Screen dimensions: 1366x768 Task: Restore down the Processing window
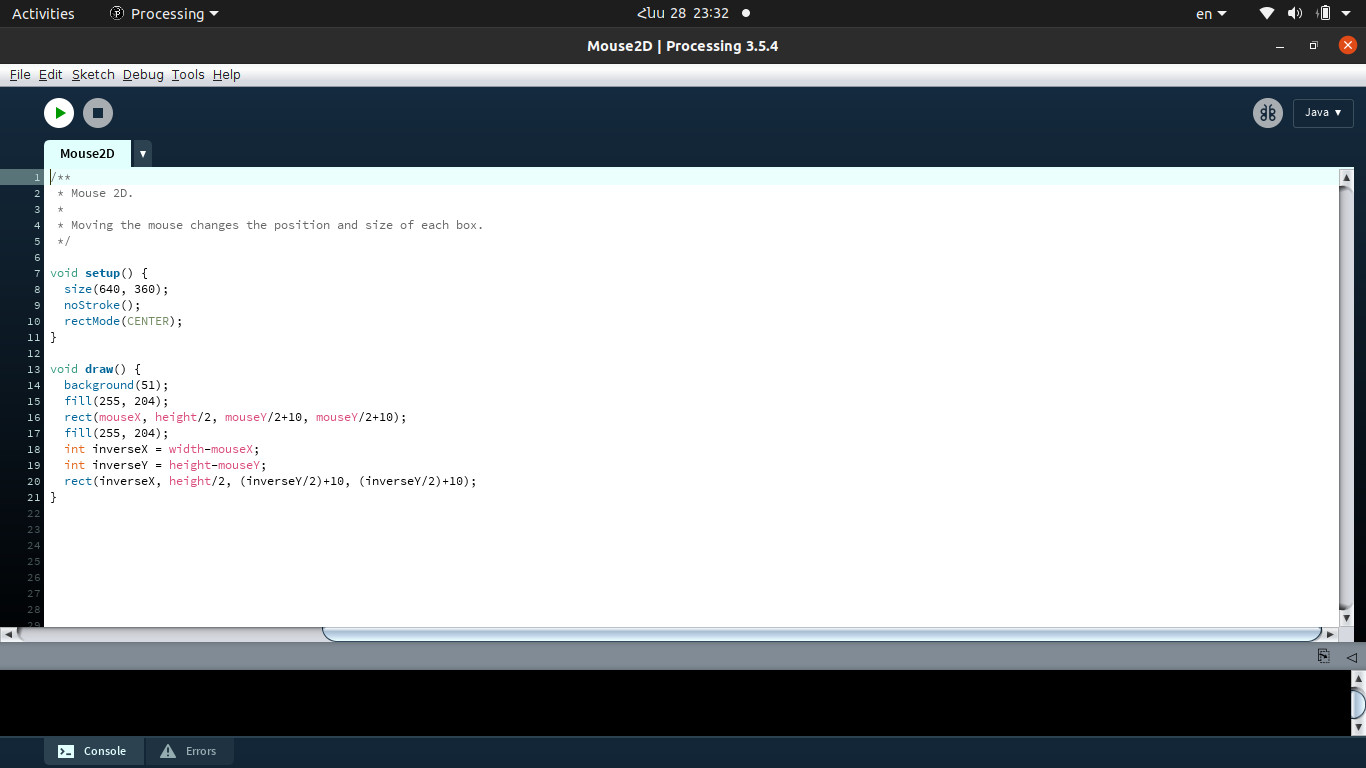(1314, 46)
